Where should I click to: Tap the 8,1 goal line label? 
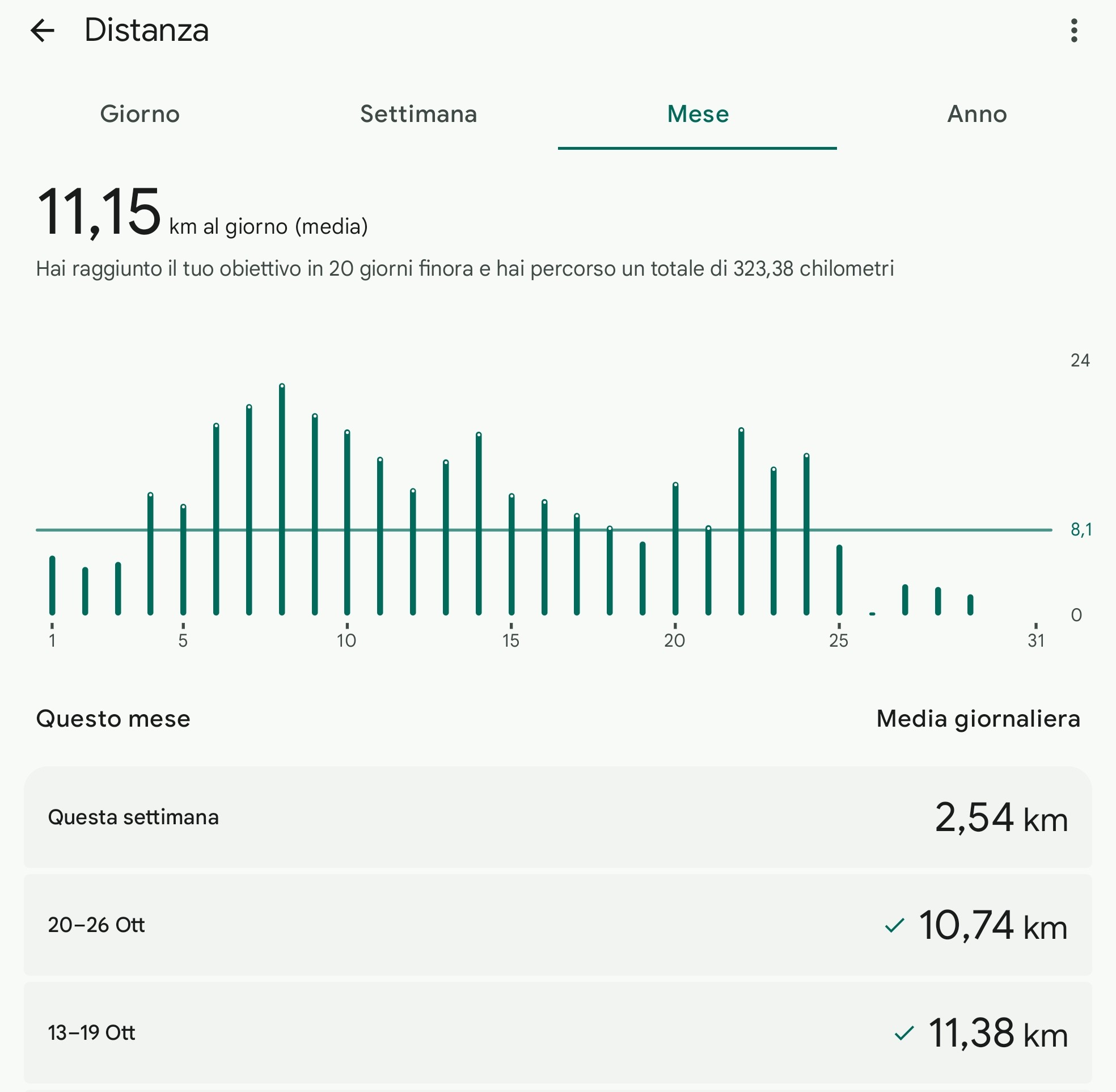tap(1080, 529)
